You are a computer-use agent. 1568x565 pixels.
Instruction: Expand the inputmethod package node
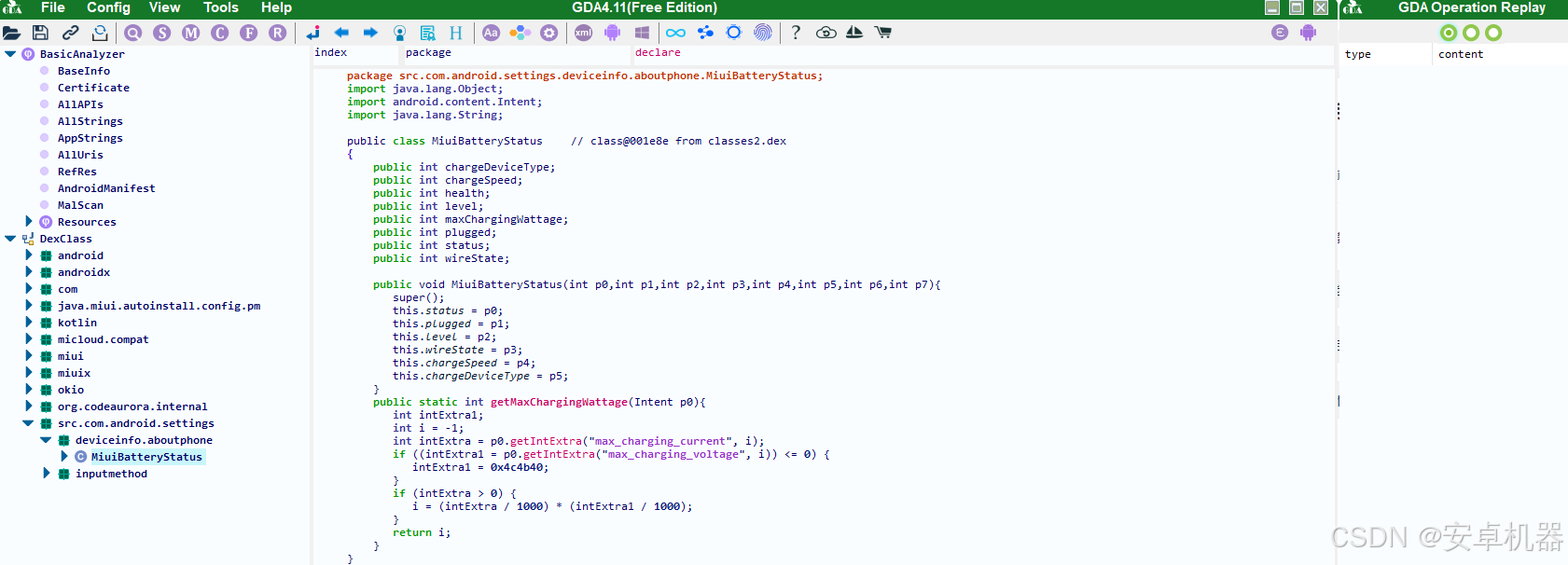46,474
